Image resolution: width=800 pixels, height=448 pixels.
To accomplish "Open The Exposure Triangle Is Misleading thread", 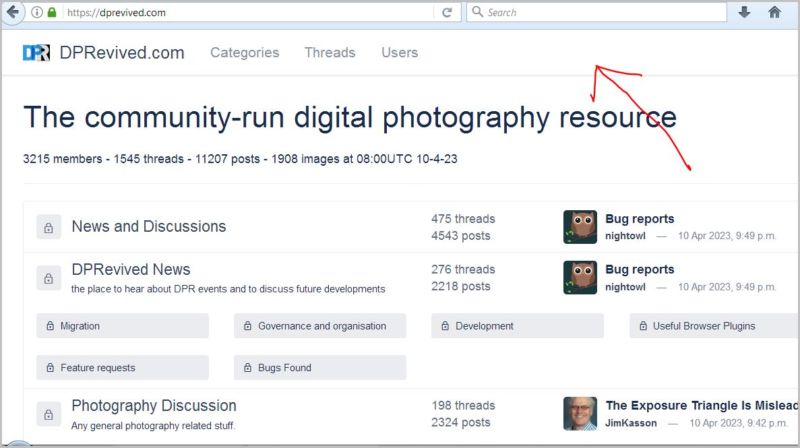I will point(702,406).
